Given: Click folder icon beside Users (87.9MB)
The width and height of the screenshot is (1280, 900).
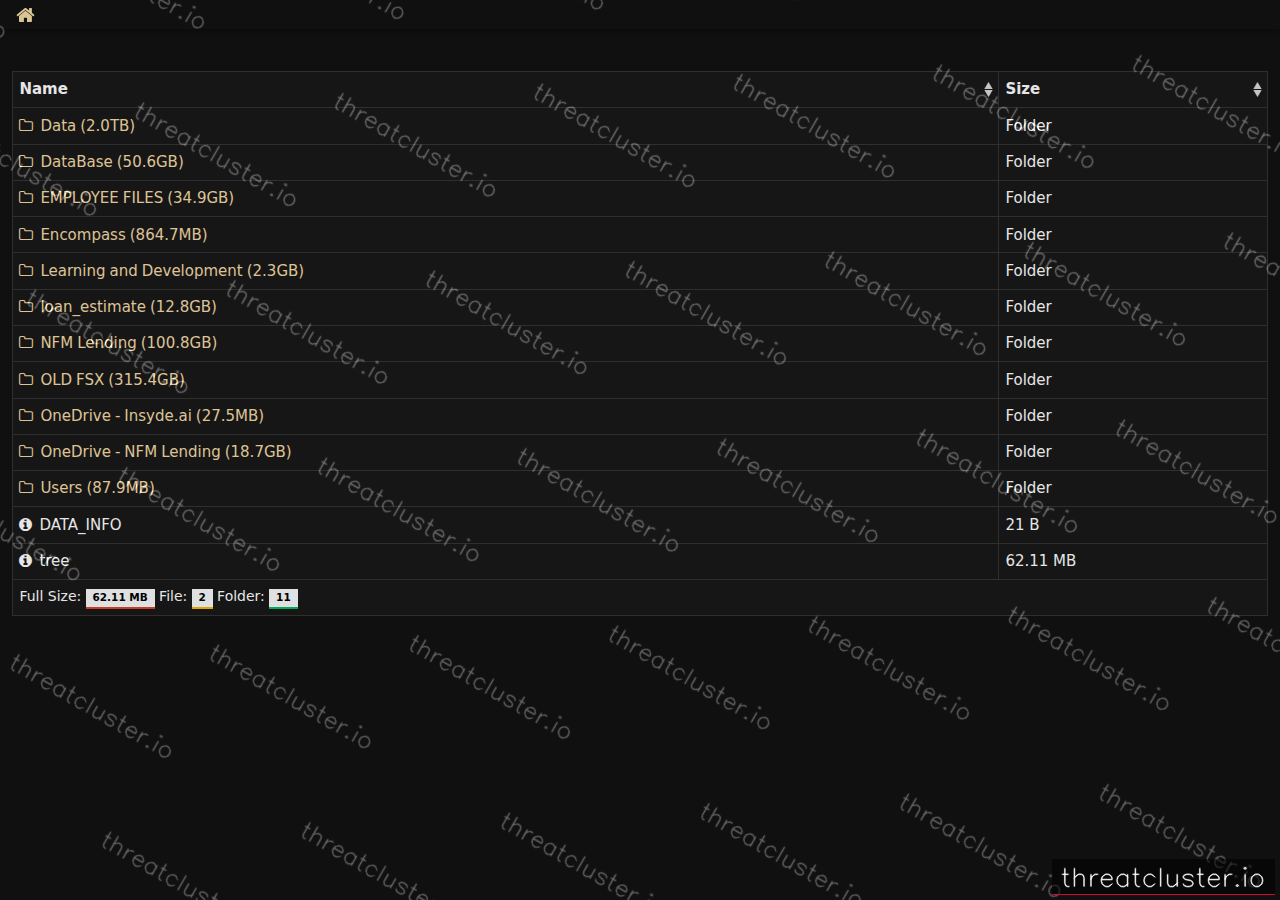Looking at the screenshot, I should (26, 488).
